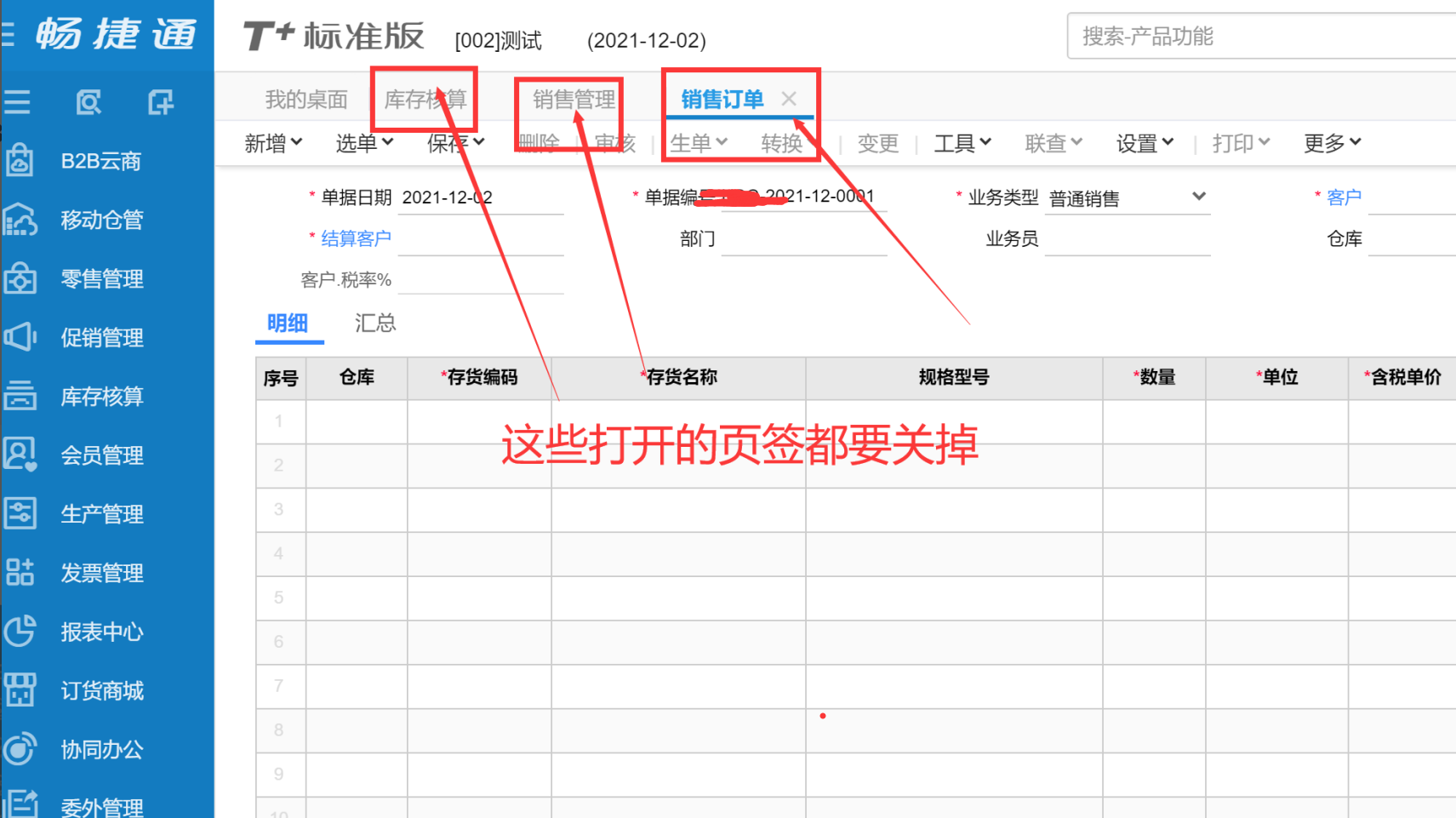This screenshot has height=818, width=1456.
Task: Open 报表中心 module
Action: click(x=101, y=632)
